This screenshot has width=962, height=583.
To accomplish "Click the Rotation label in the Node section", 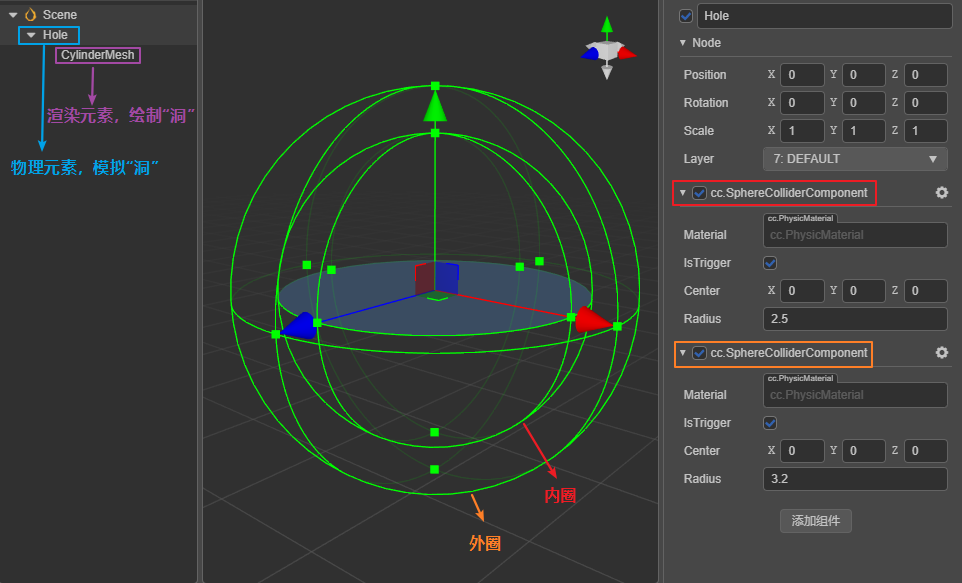I will point(706,102).
